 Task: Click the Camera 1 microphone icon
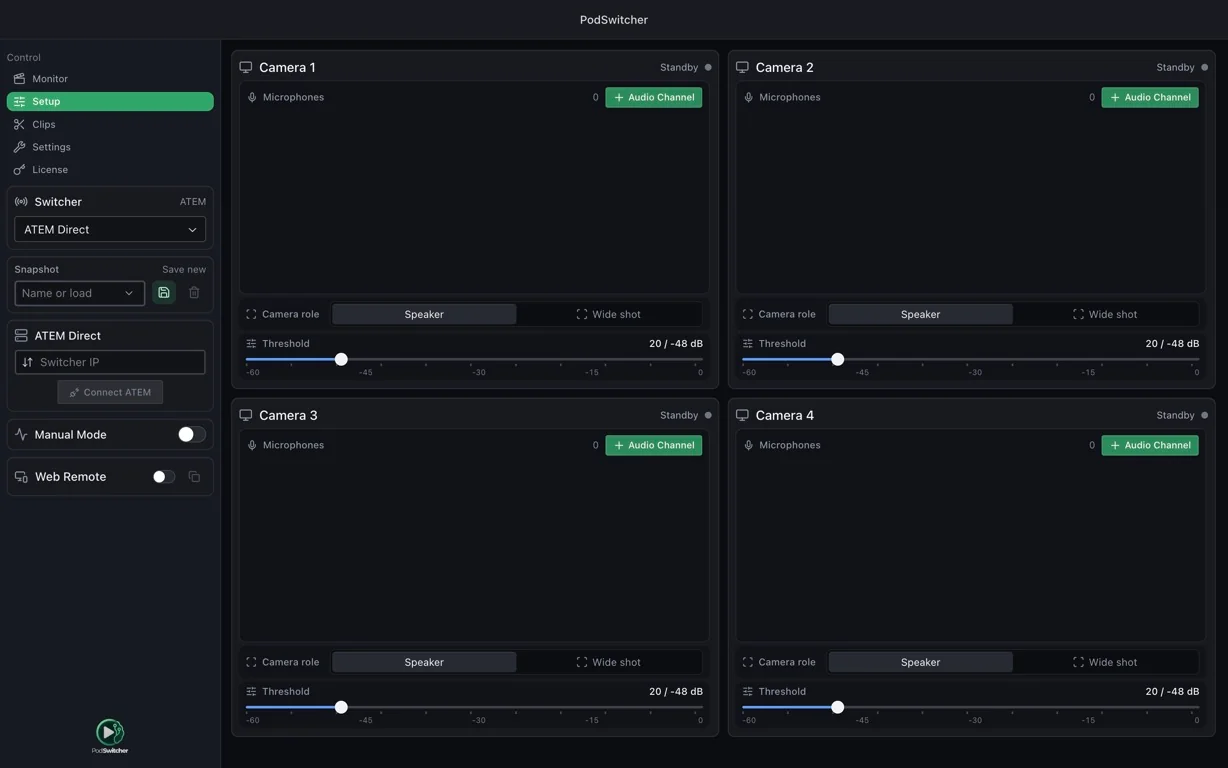coord(252,97)
